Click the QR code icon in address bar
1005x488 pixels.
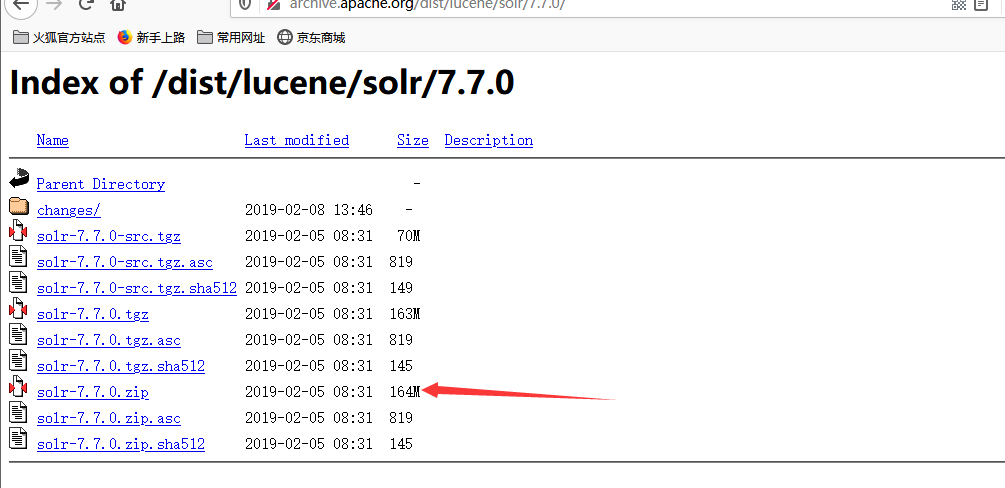pyautogui.click(x=959, y=4)
